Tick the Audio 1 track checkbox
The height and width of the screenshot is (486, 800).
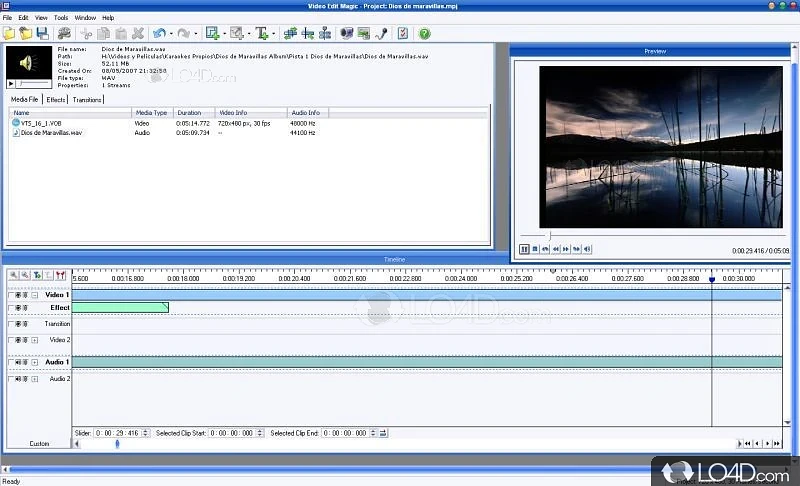point(11,362)
